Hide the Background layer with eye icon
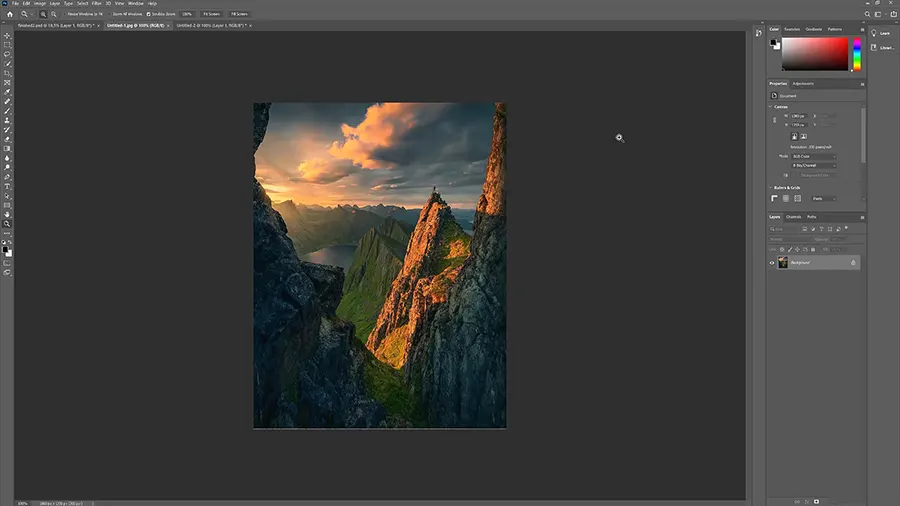 point(772,262)
